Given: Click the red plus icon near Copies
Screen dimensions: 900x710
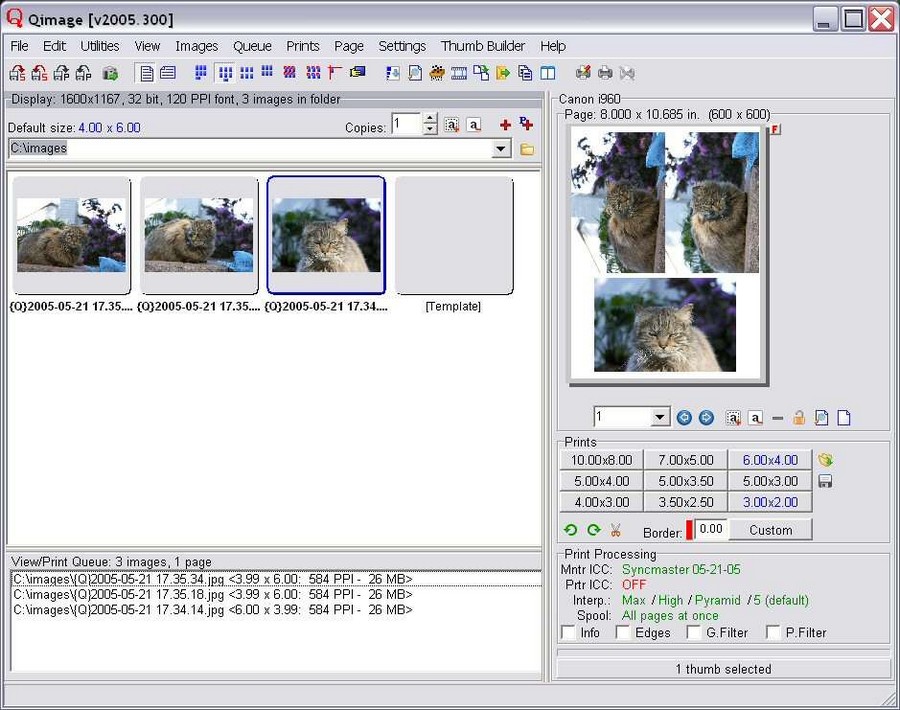Looking at the screenshot, I should click(505, 124).
